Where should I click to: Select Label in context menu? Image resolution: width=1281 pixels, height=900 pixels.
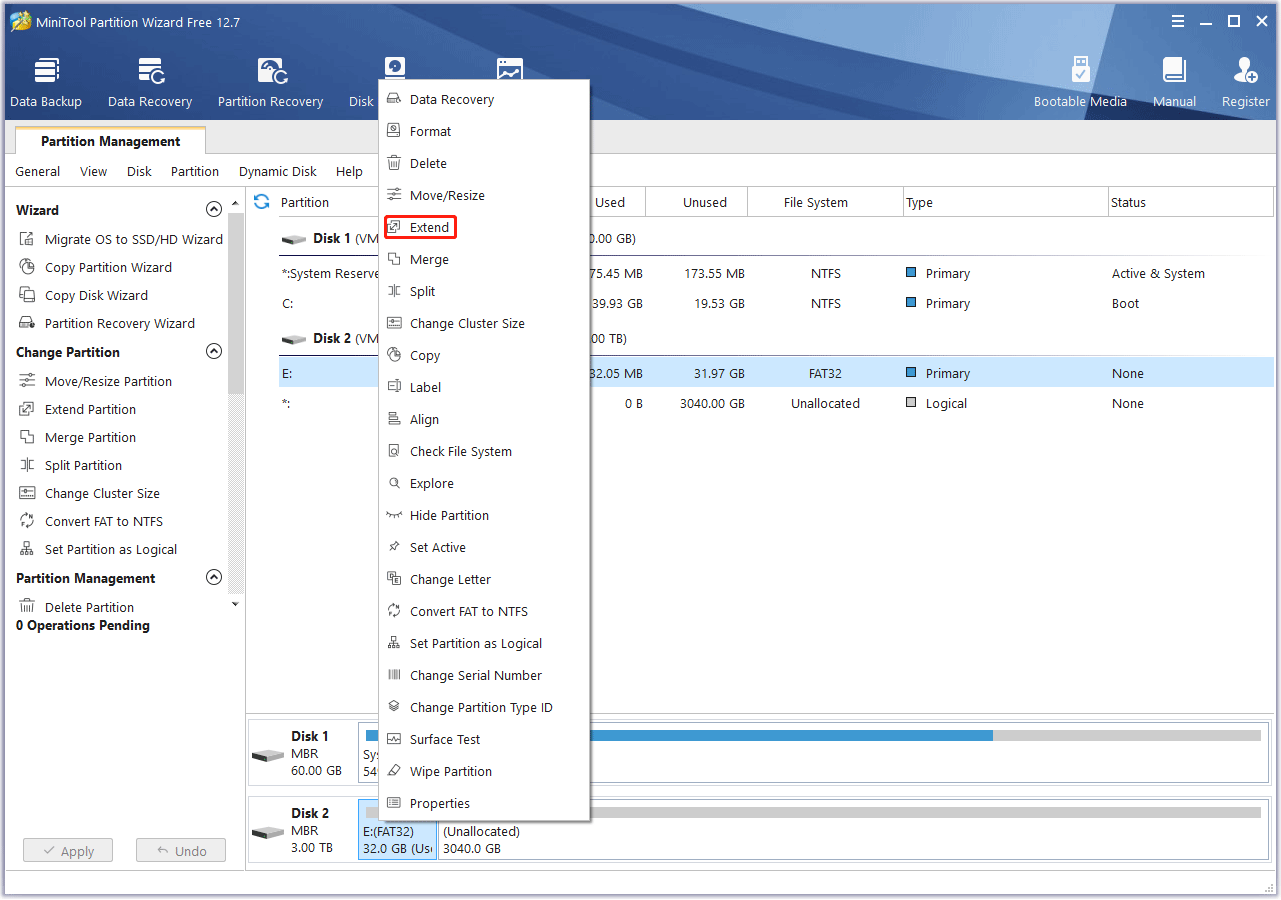484,387
